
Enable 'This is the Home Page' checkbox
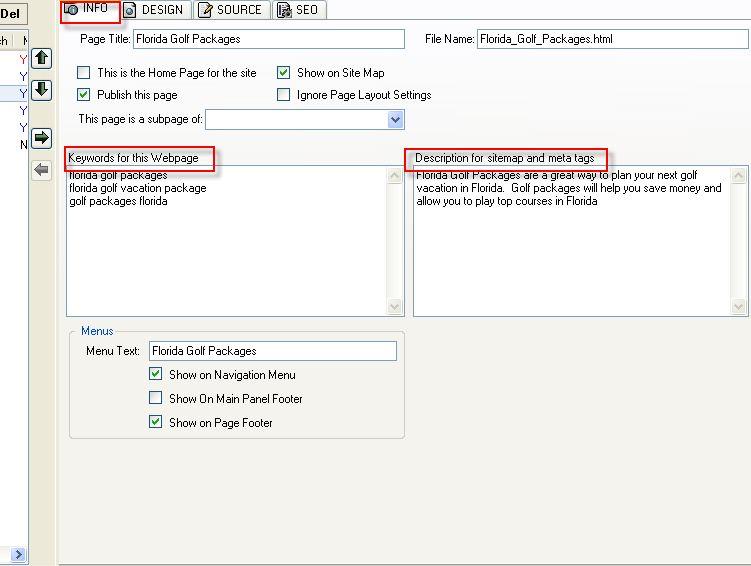pos(84,73)
